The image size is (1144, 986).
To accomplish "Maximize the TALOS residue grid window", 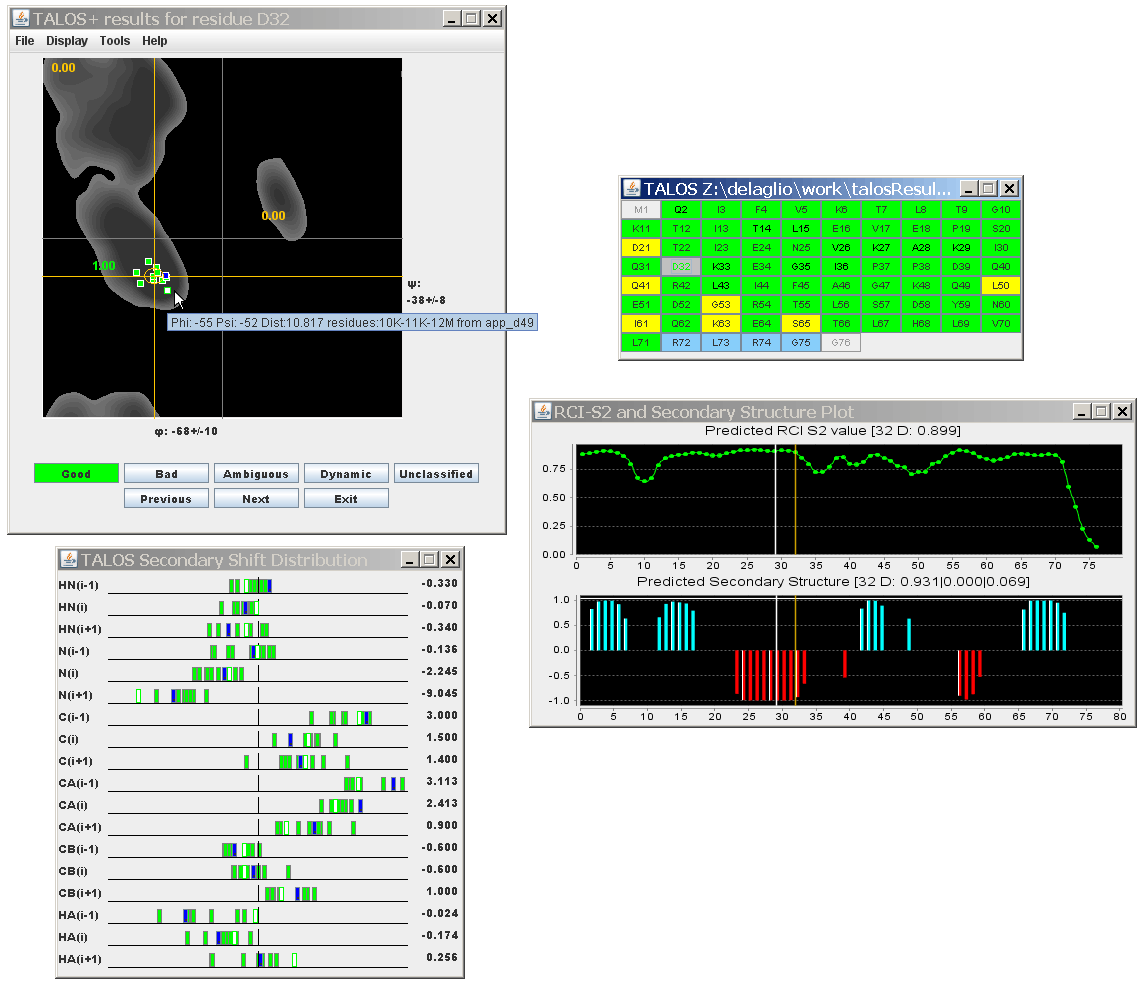I will (x=989, y=189).
